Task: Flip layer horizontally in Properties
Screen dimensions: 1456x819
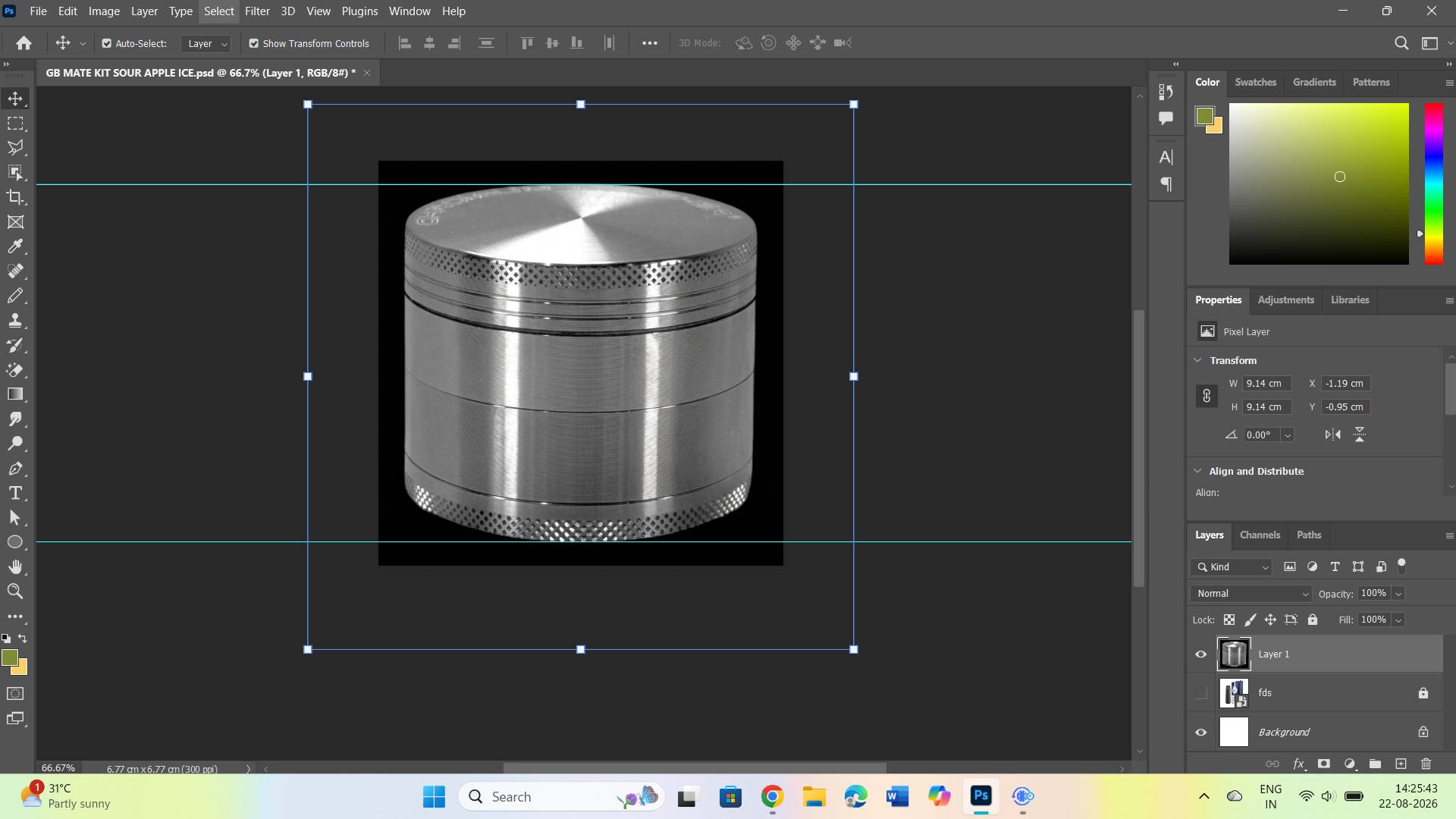Action: (x=1332, y=435)
